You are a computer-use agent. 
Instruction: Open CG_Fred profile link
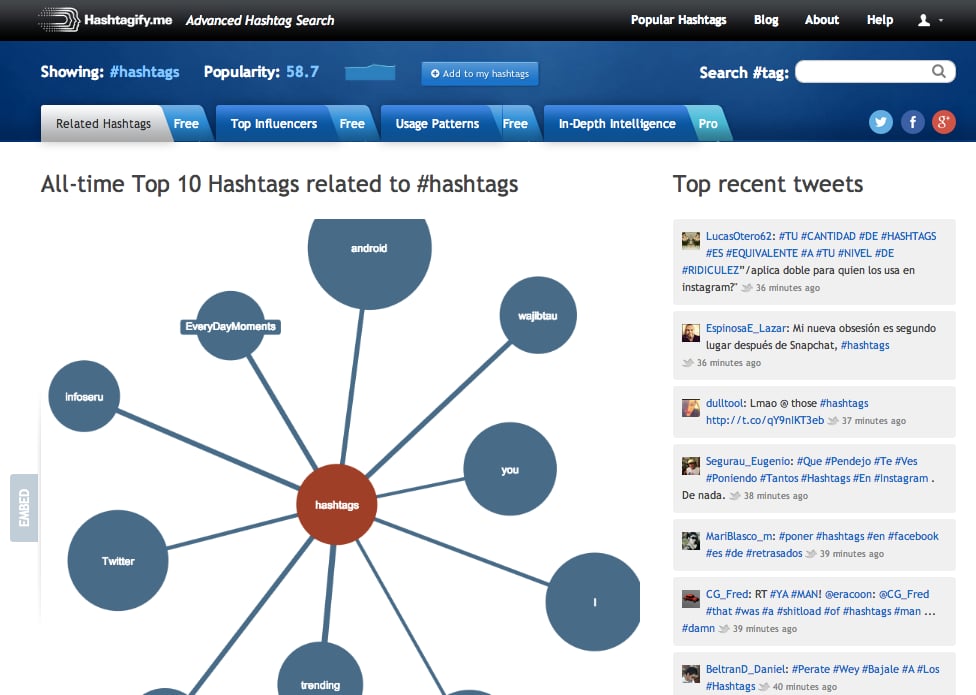click(727, 594)
